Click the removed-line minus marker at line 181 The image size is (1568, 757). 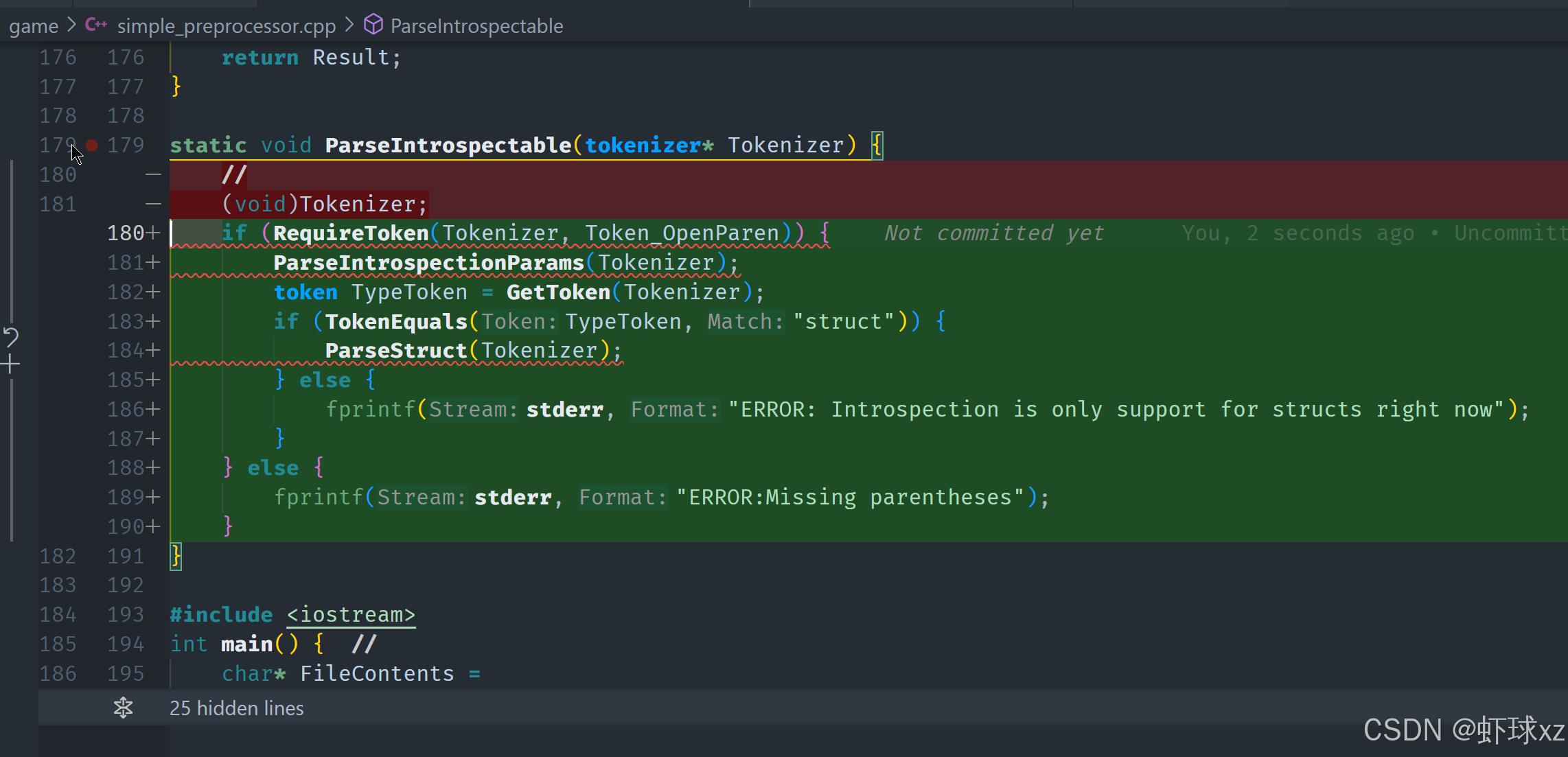(x=153, y=204)
